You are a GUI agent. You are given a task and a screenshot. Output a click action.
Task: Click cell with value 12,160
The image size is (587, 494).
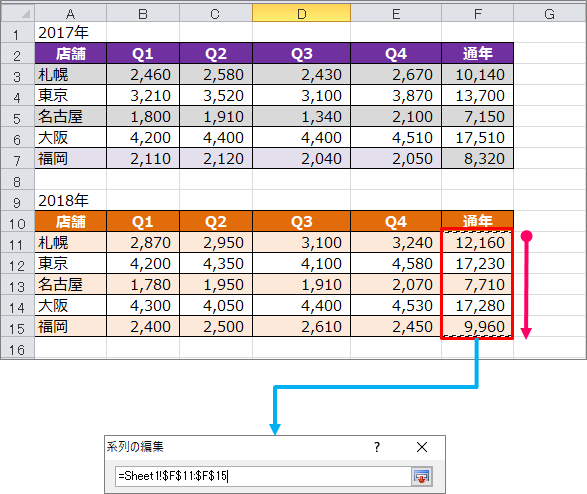click(x=478, y=242)
